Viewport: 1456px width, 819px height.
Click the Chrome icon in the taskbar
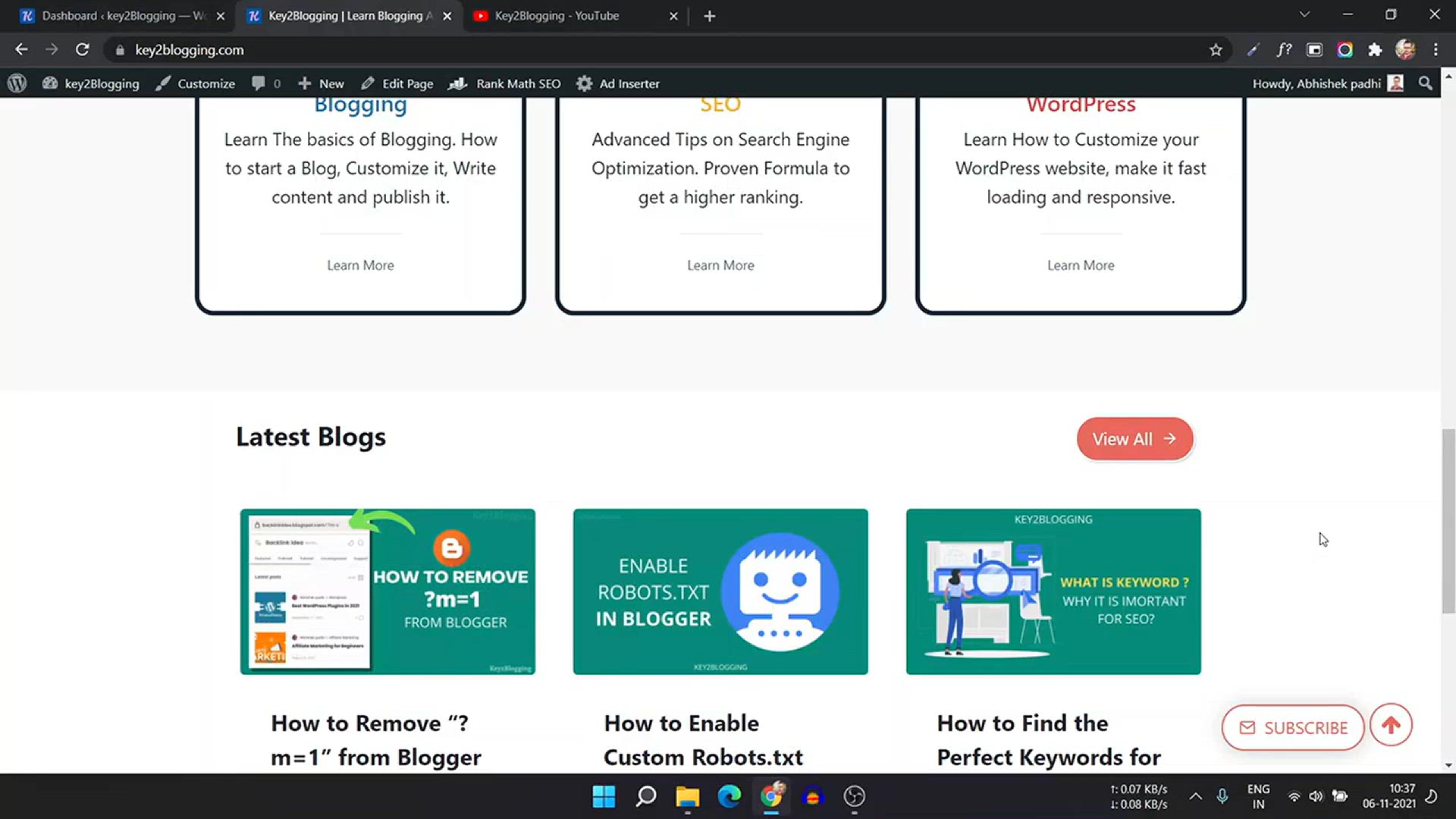771,796
